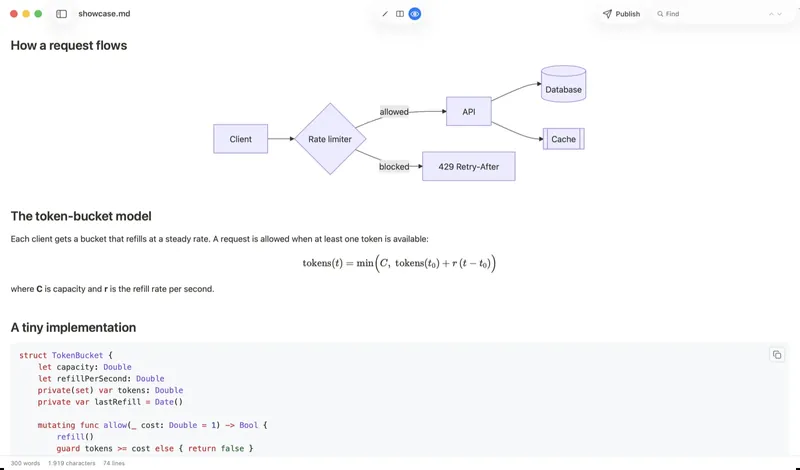The height and width of the screenshot is (470, 800).
Task: Click 'private(set) var tokens' code line
Action: pos(110,390)
